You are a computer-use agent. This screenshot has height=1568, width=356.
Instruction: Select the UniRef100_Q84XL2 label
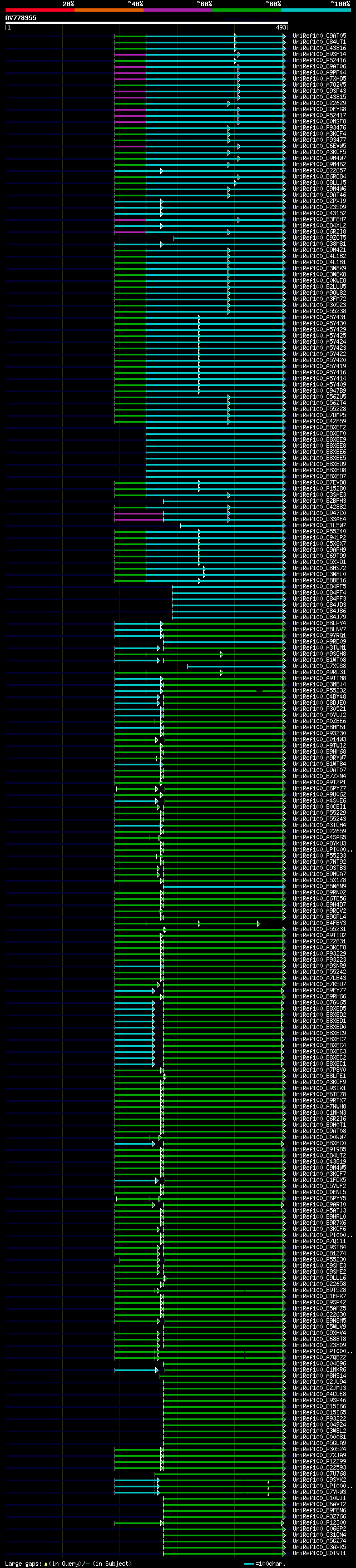coord(319,225)
